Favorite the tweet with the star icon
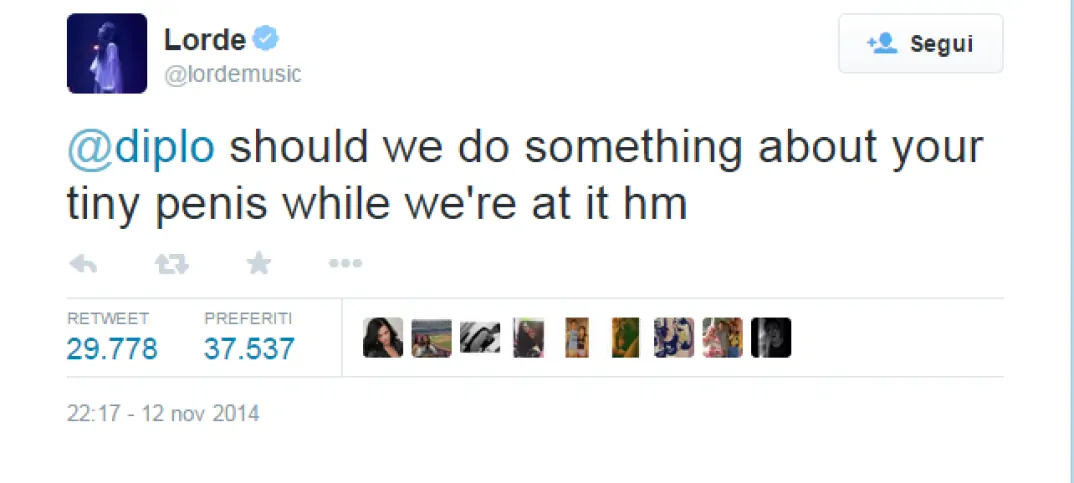Viewport: 1074px width, 483px height. (258, 263)
